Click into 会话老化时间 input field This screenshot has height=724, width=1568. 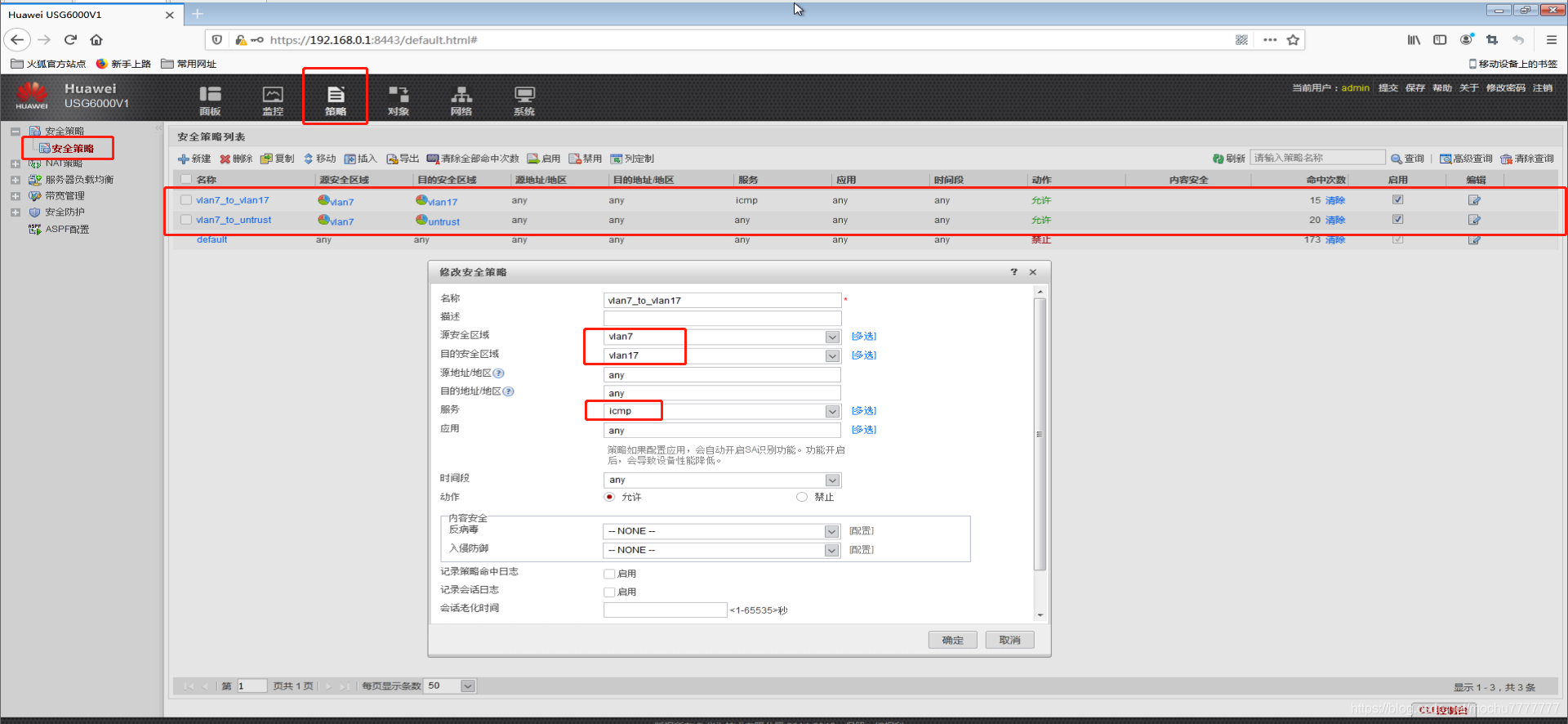pyautogui.click(x=665, y=610)
